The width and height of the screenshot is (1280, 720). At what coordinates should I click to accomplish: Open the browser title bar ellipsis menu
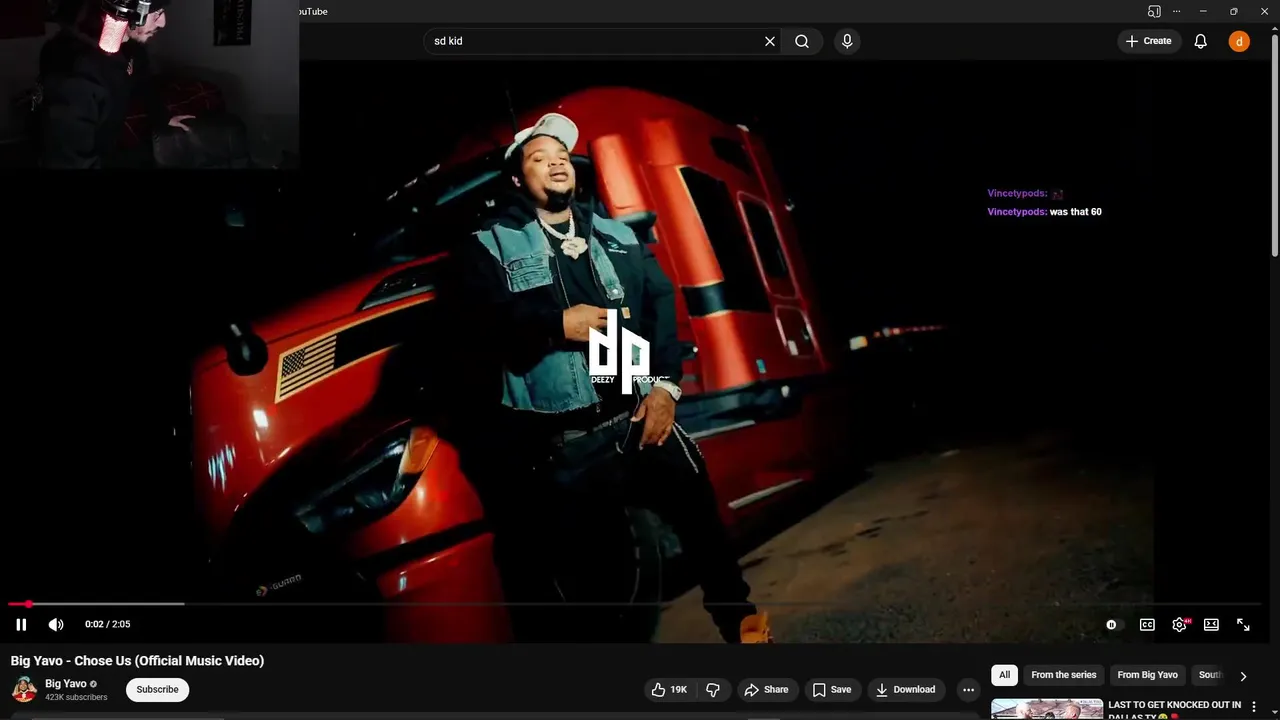click(1177, 11)
